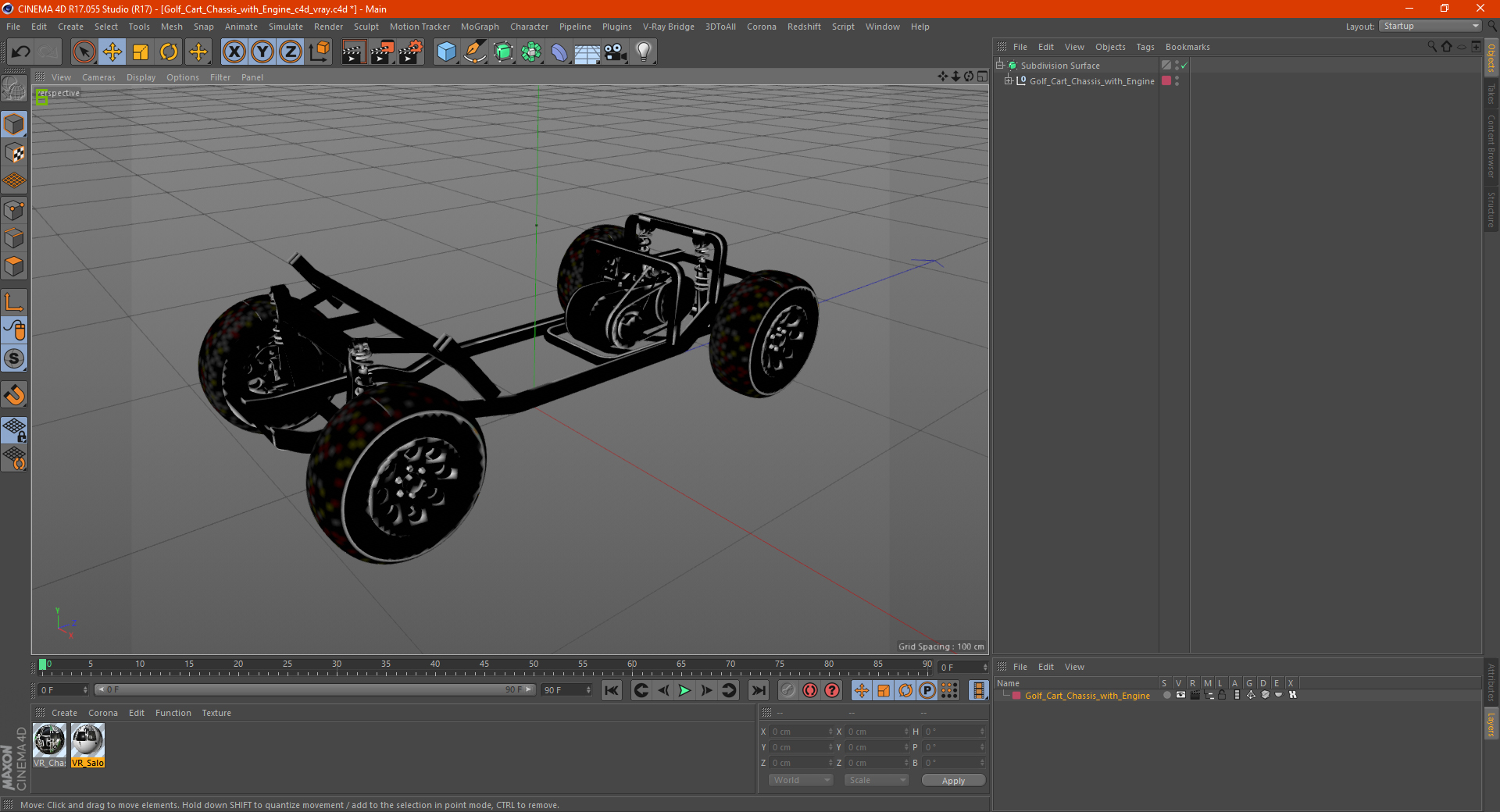Switch to Texture mode
Viewport: 1500px width, 812px height.
(14, 152)
